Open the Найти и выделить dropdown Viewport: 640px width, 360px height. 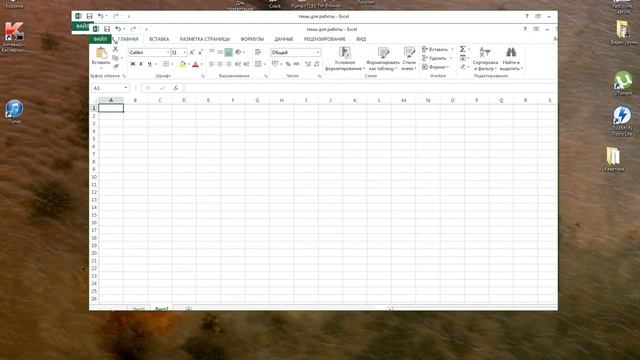coord(511,59)
